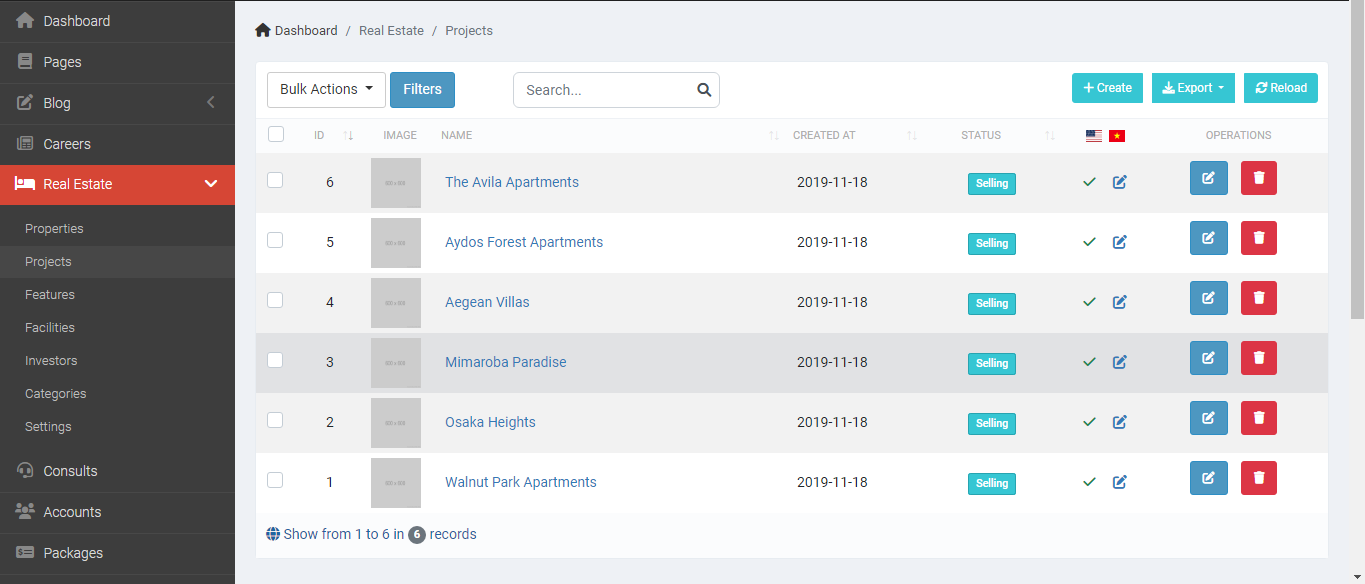This screenshot has width=1365, height=584.
Task: Expand the Export dropdown
Action: [1192, 88]
